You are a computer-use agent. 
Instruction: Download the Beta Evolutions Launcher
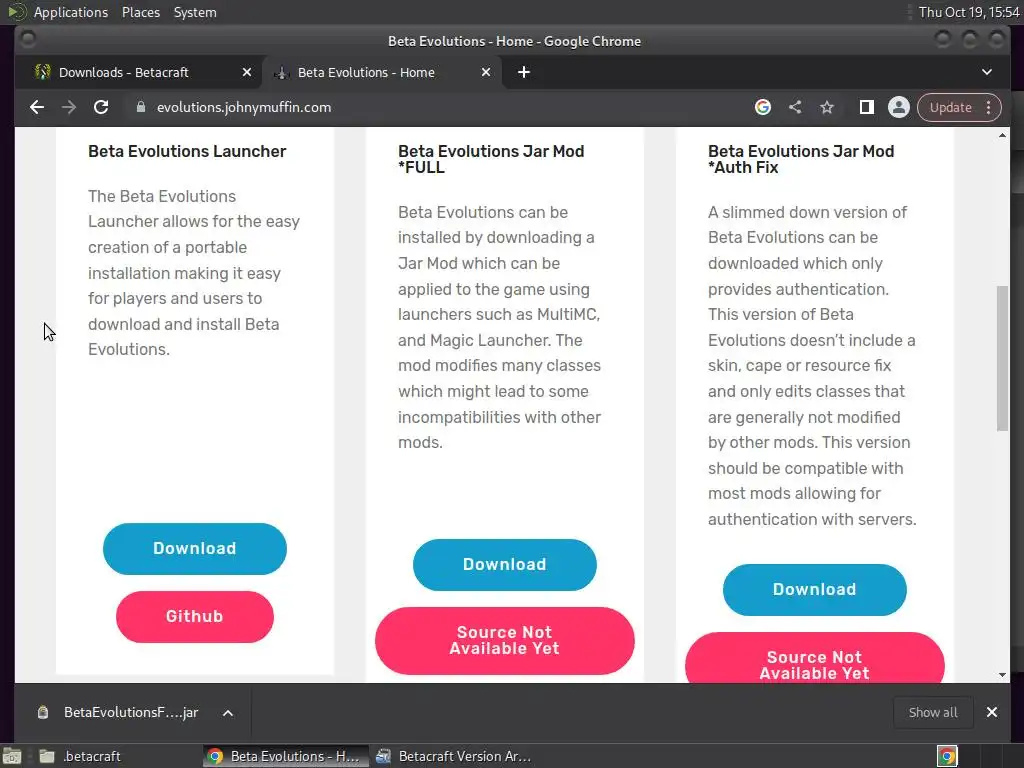tap(195, 549)
